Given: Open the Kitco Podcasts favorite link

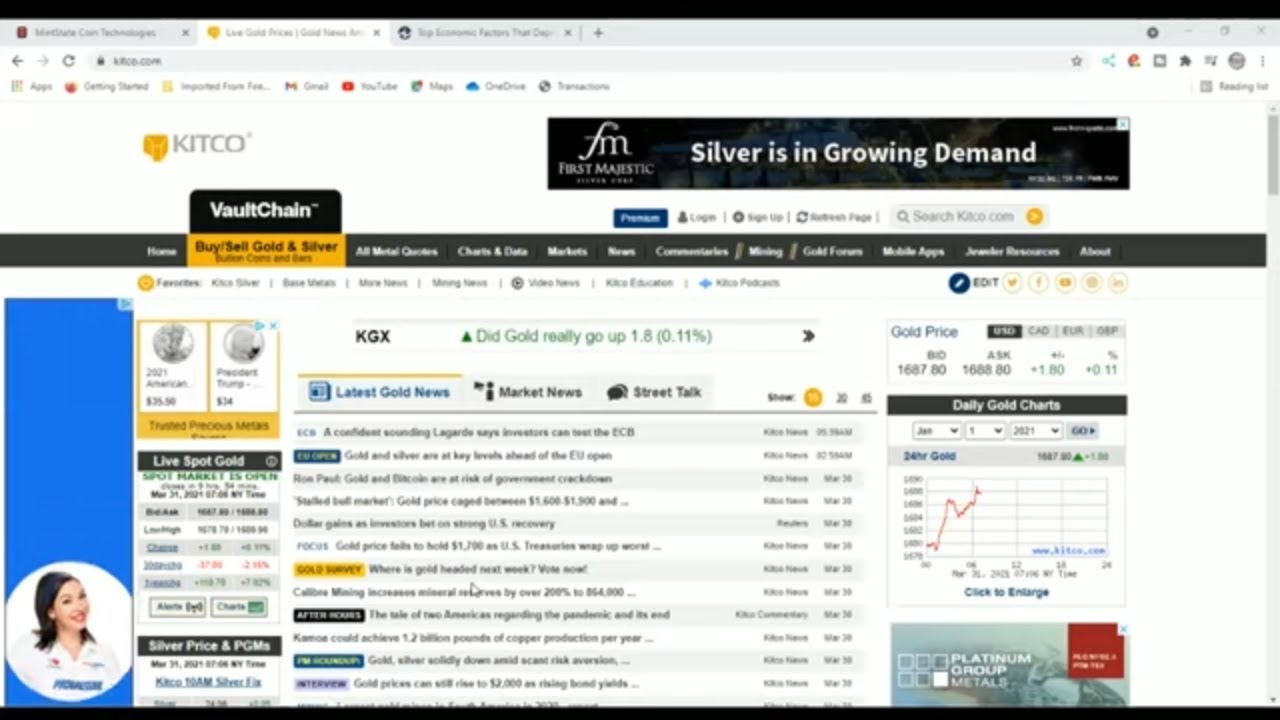Looking at the screenshot, I should (739, 283).
